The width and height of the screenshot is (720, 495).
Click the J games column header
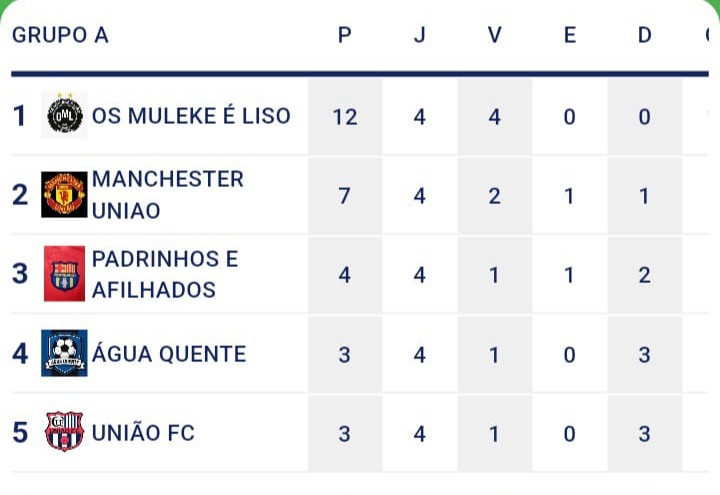[419, 35]
